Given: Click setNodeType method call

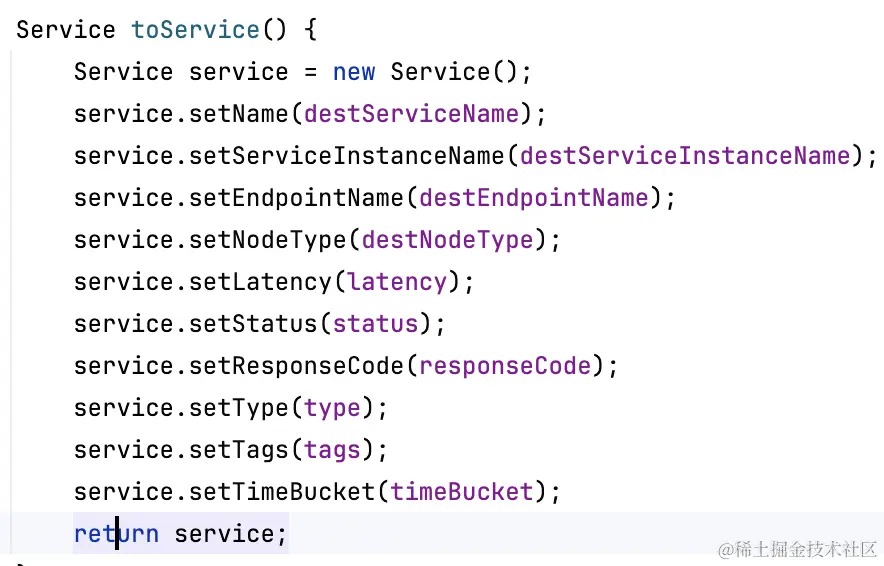Looking at the screenshot, I should click(x=268, y=241).
